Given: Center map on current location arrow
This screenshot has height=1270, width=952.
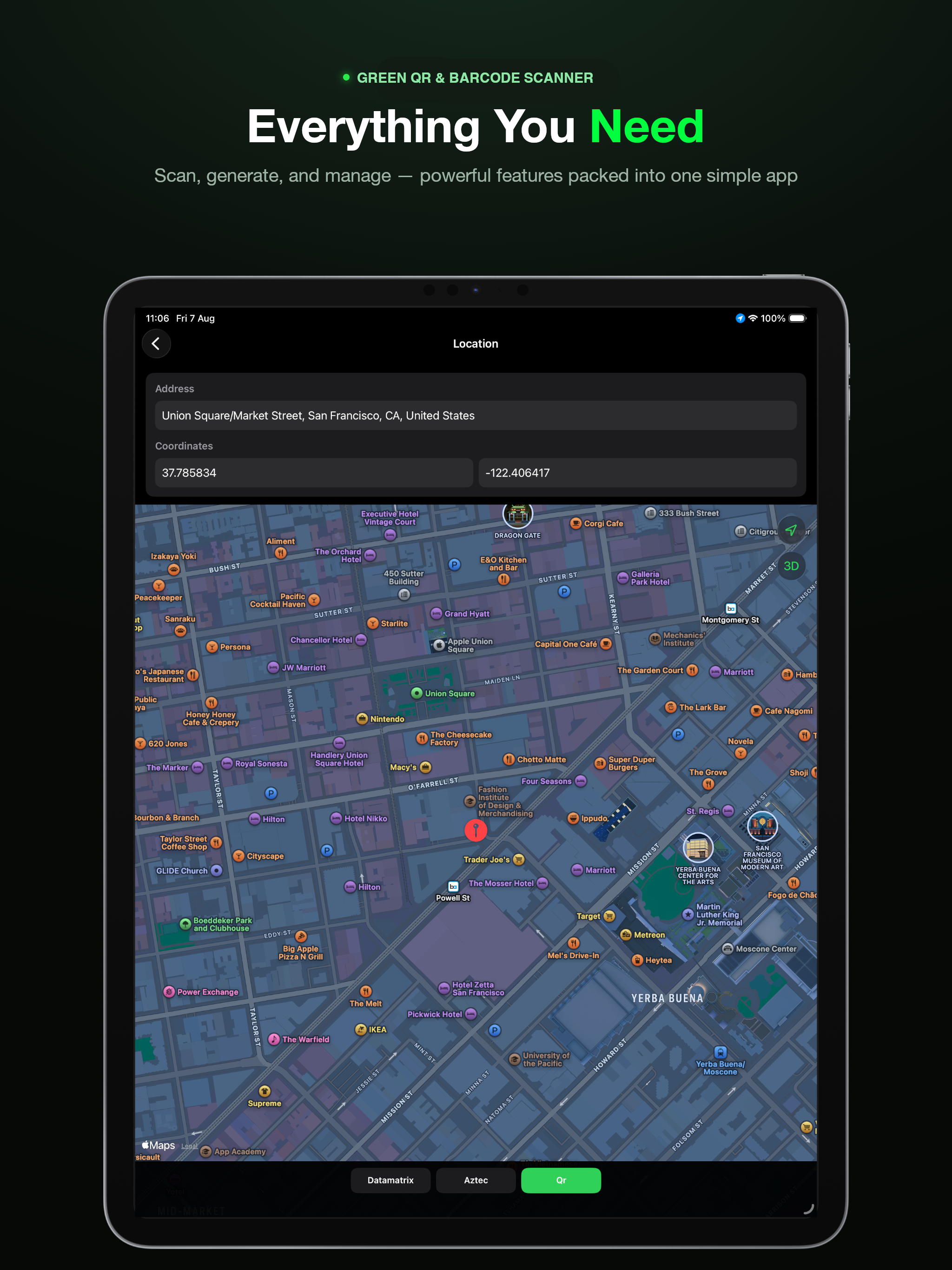Looking at the screenshot, I should (791, 530).
